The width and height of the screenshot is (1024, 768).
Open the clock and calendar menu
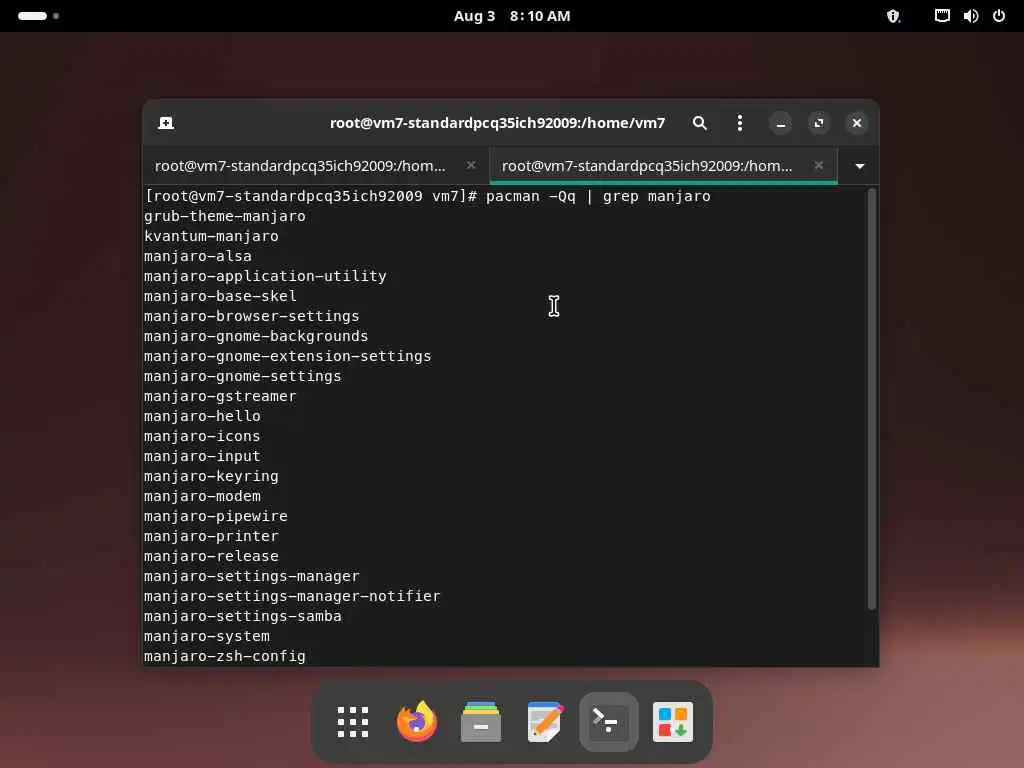coord(512,16)
